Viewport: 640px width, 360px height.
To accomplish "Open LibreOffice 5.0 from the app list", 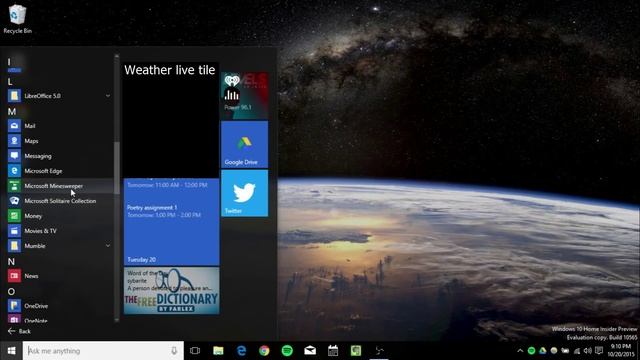I will coord(59,96).
